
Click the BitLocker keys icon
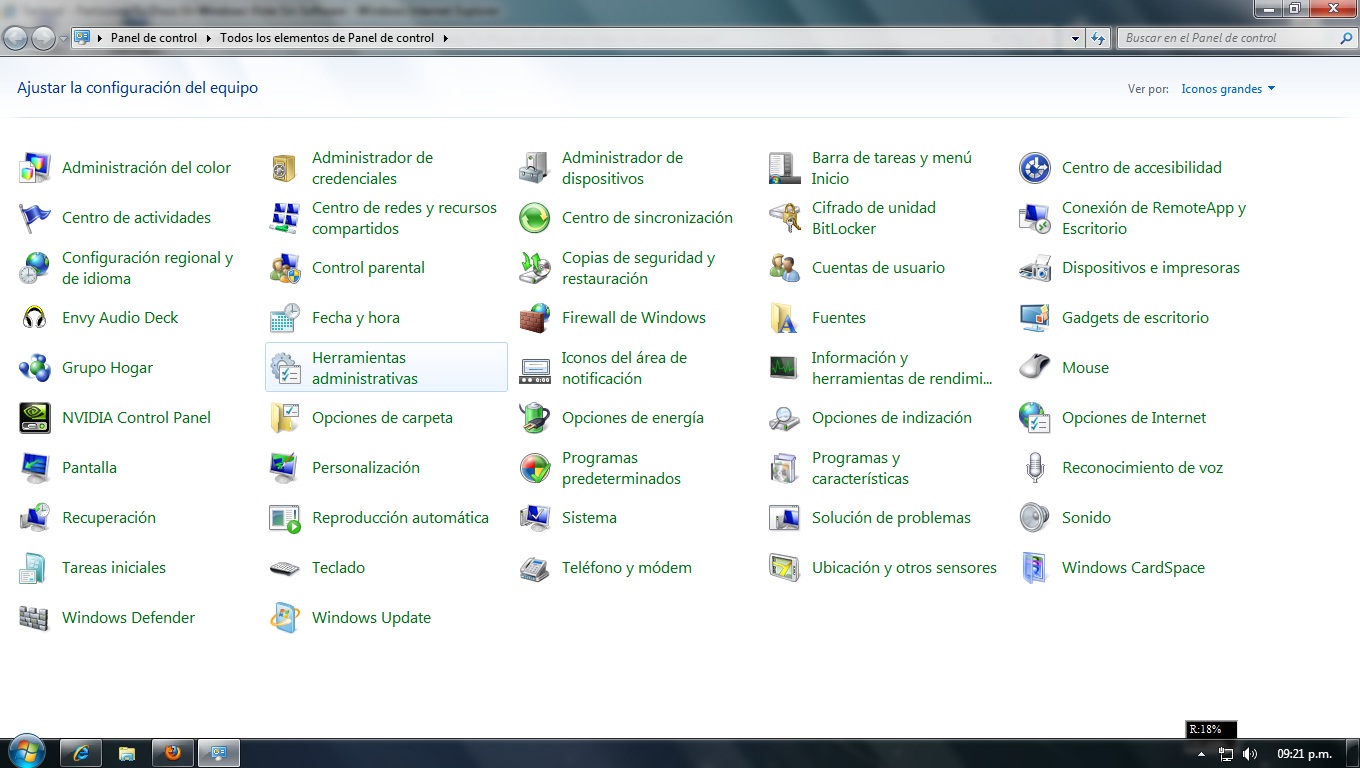pos(785,218)
